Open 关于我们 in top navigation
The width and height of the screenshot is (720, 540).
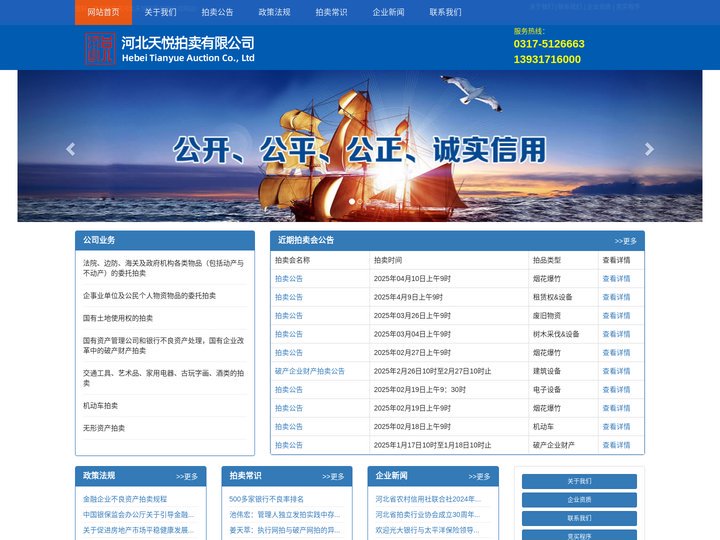(x=160, y=12)
